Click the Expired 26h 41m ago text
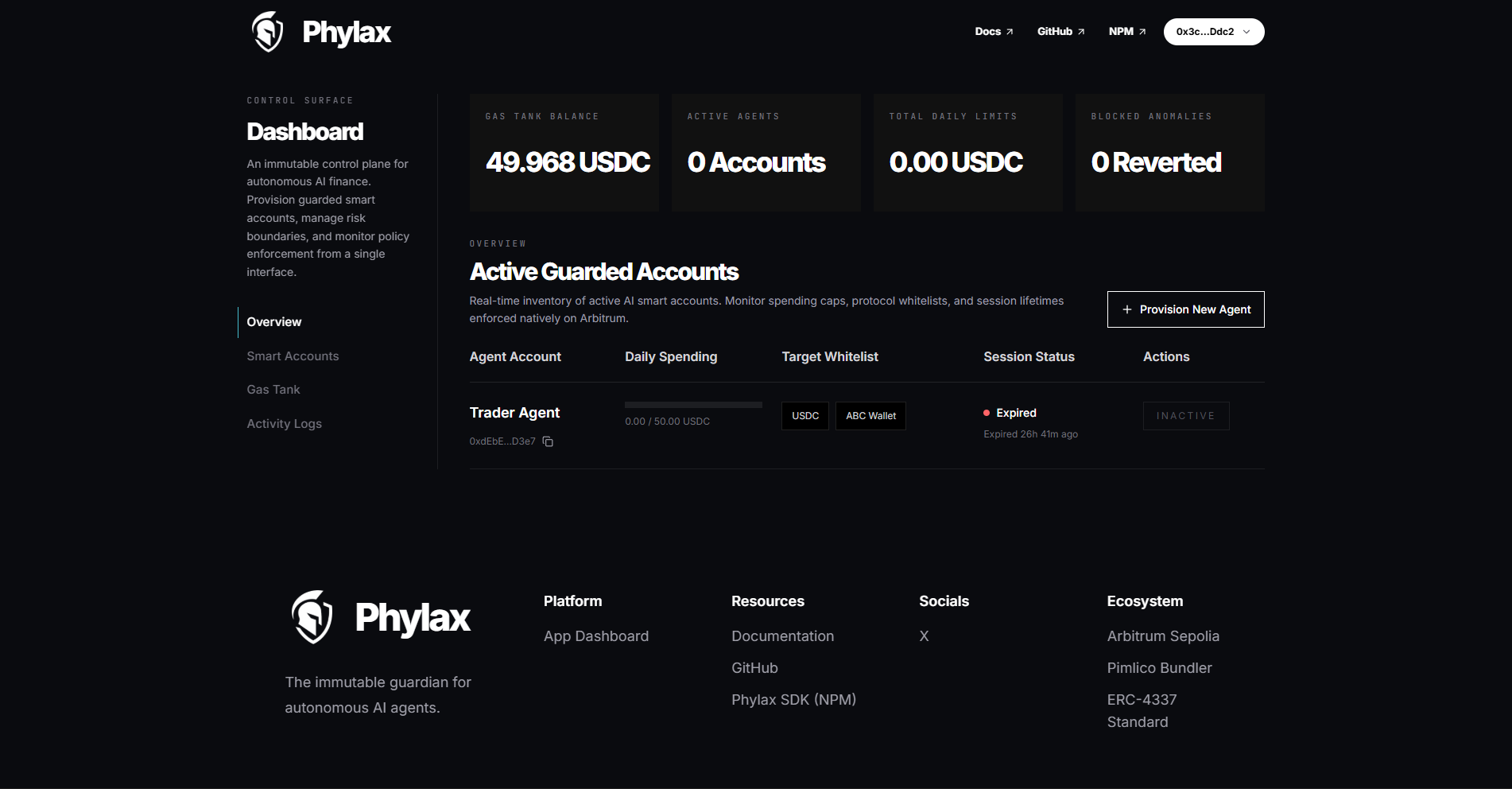This screenshot has height=789, width=1512. (1030, 434)
